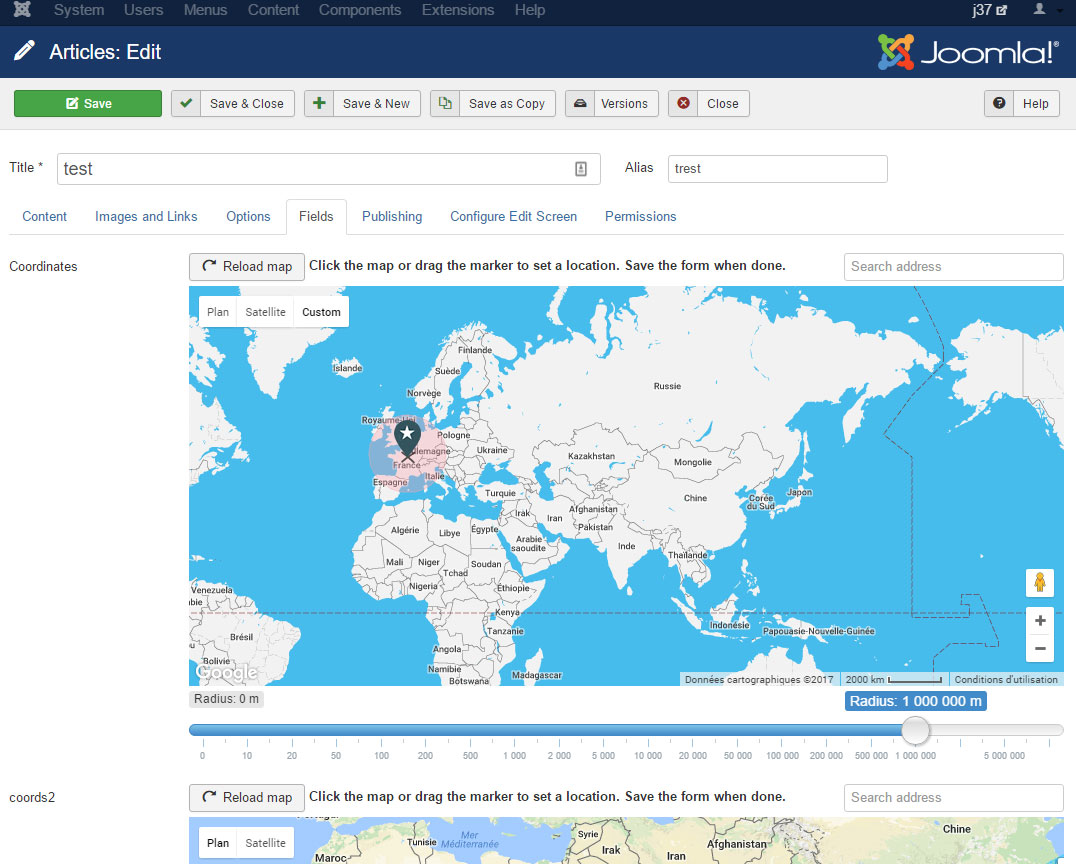
Task: Switch to the Publishing tab
Action: pyautogui.click(x=392, y=217)
